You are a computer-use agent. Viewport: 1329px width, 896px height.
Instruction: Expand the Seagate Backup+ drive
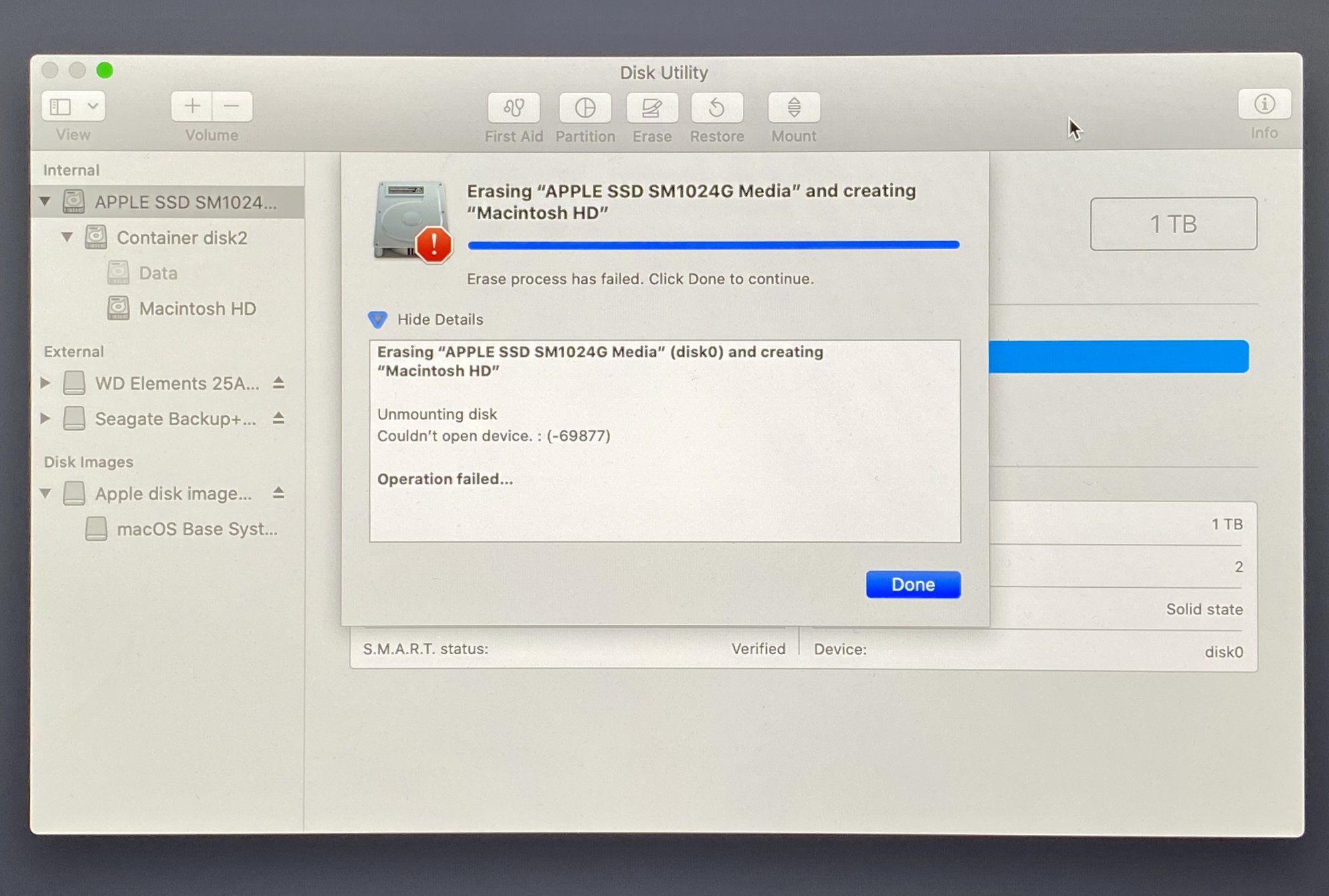point(45,418)
